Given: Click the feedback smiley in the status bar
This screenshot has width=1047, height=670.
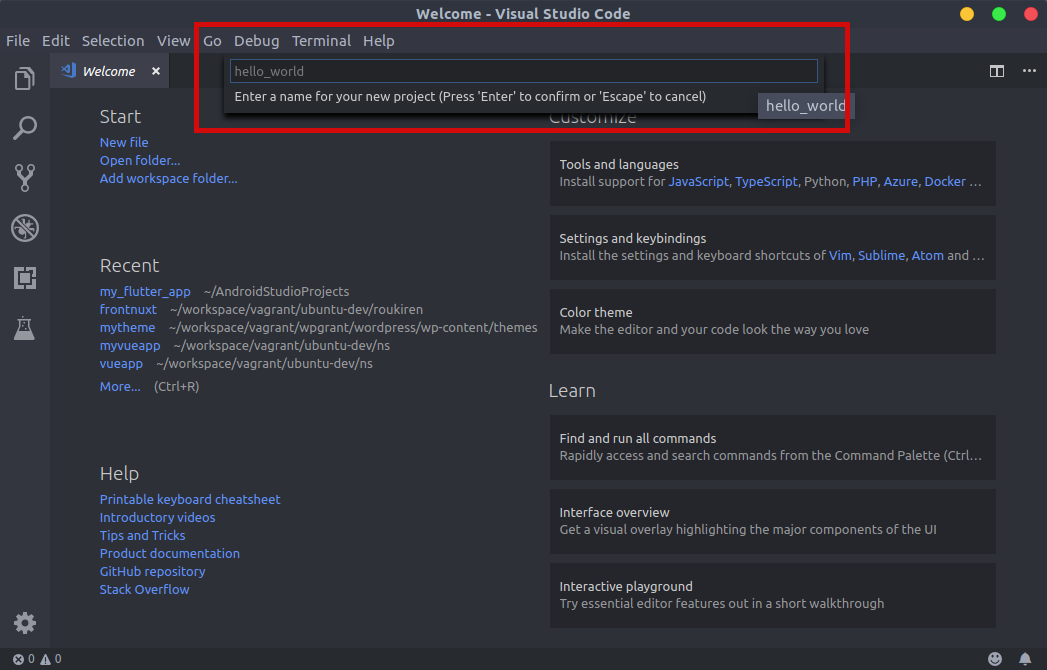Looking at the screenshot, I should point(995,658).
